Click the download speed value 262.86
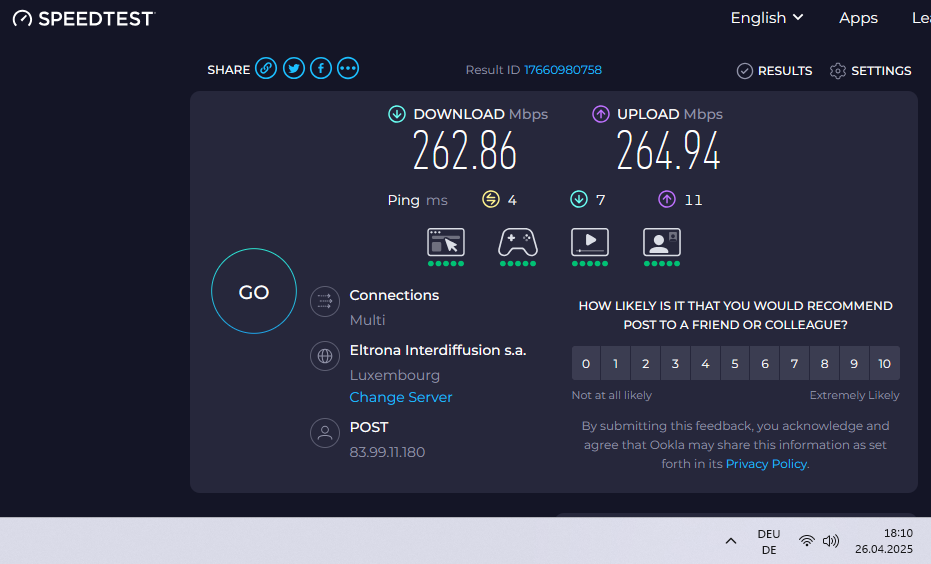The width and height of the screenshot is (931, 564). pos(465,151)
